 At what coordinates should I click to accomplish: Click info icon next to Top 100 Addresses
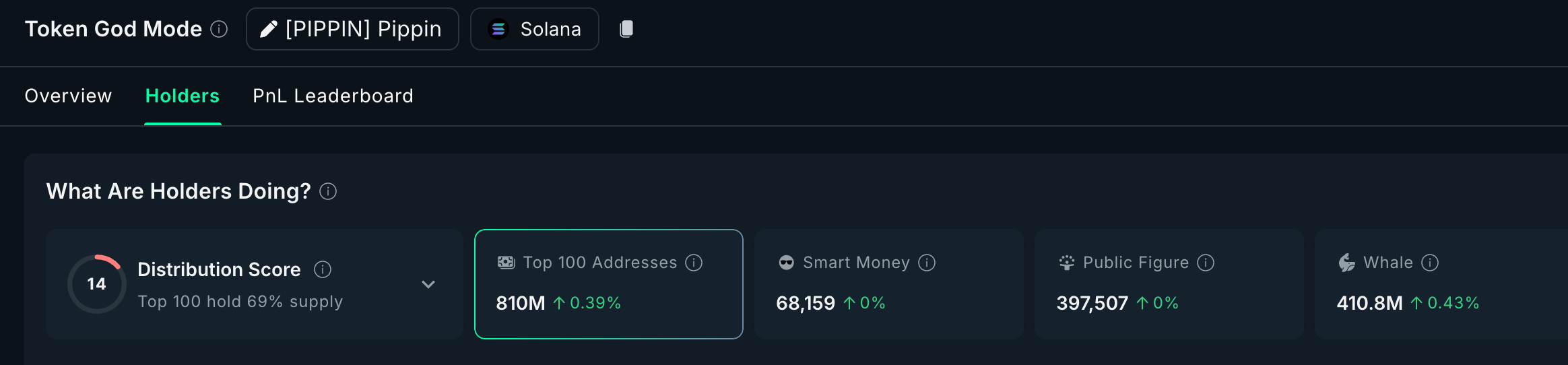pos(694,263)
